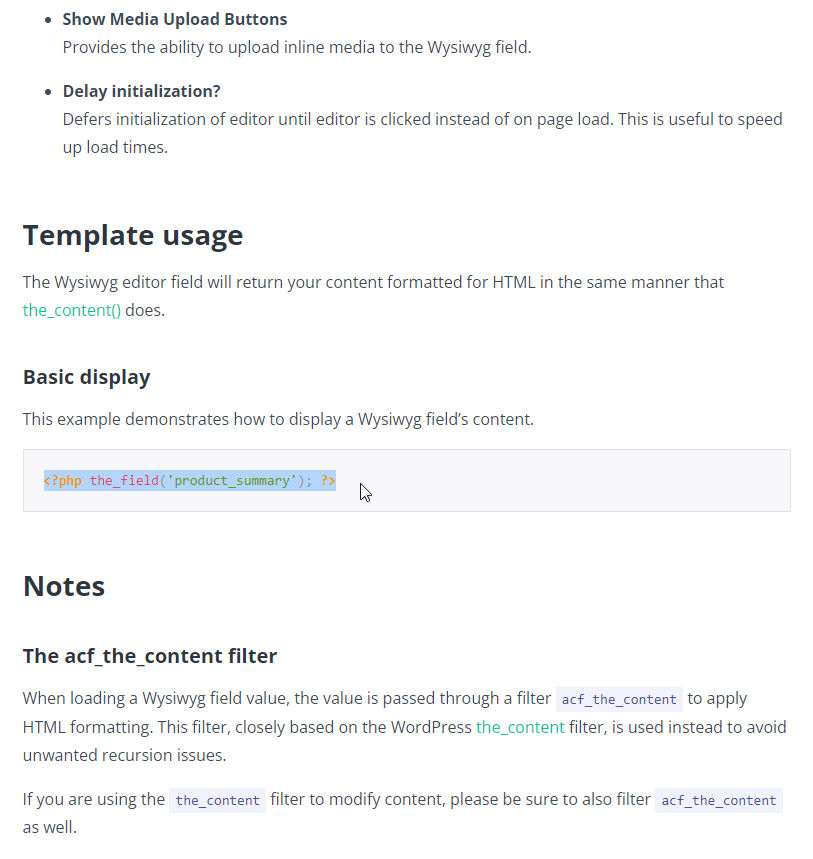Click the 'product_summary' string in code block
813x859 pixels.
coord(232,480)
